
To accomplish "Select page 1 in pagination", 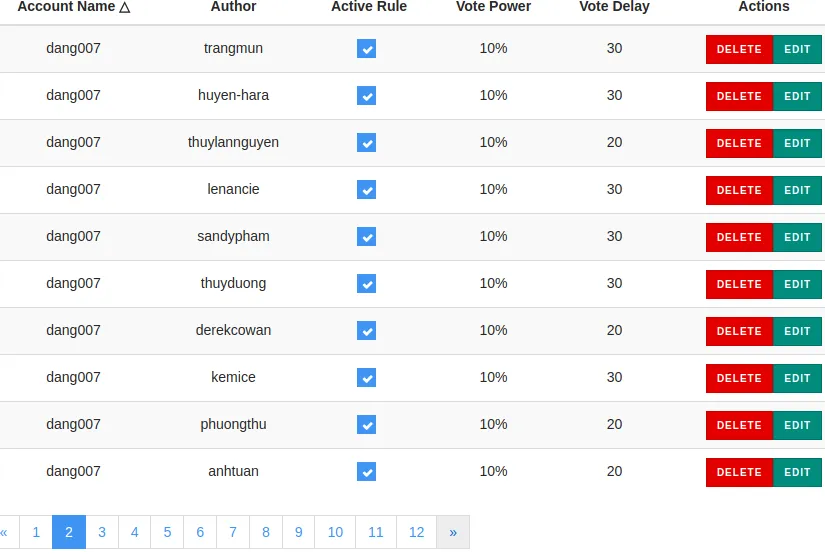I will coord(36,532).
